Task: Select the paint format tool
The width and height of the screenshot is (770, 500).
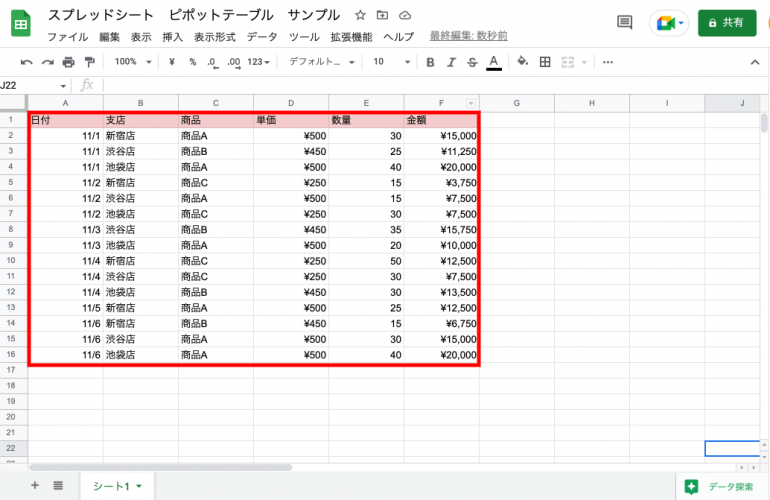Action: pyautogui.click(x=90, y=62)
